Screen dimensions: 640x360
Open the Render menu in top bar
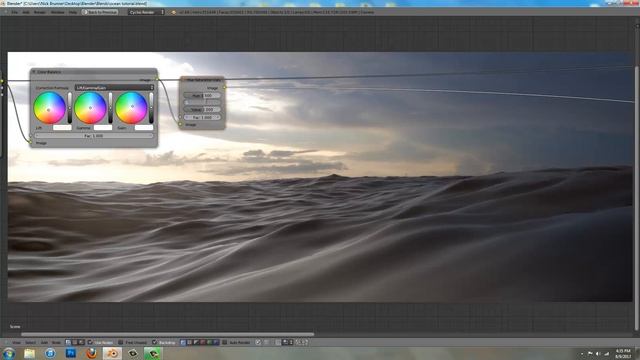click(x=40, y=12)
